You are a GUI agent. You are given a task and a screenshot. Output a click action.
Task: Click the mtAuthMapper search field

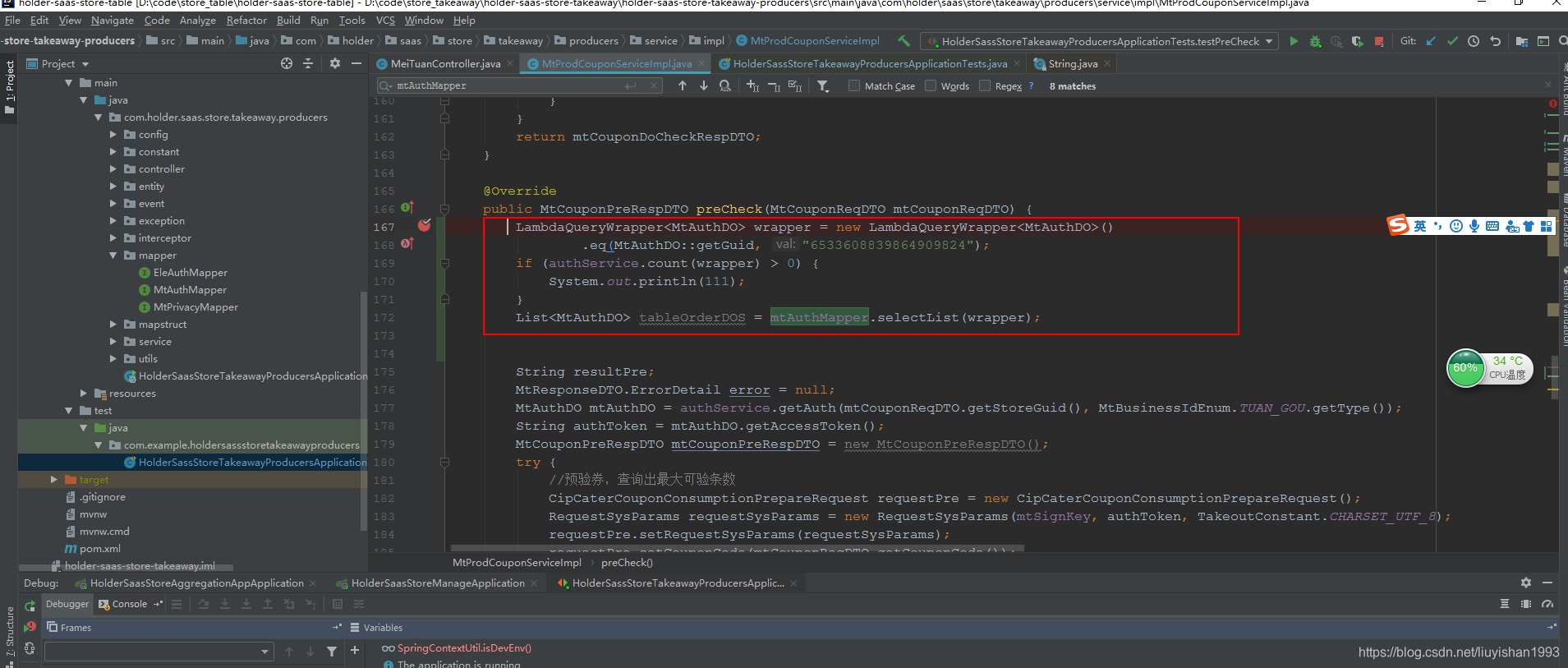(x=508, y=85)
